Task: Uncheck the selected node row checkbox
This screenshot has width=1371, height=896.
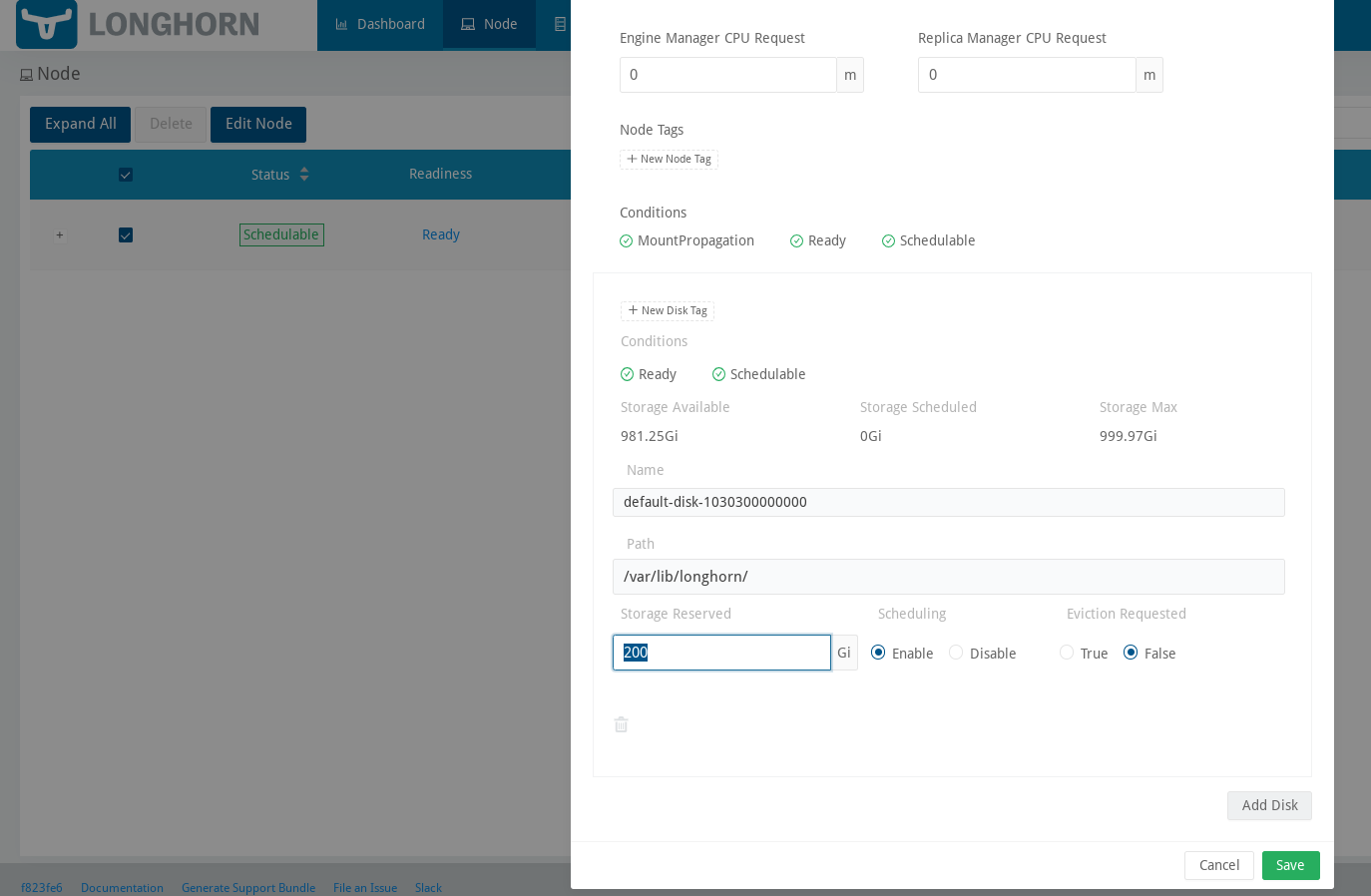Action: coord(126,234)
